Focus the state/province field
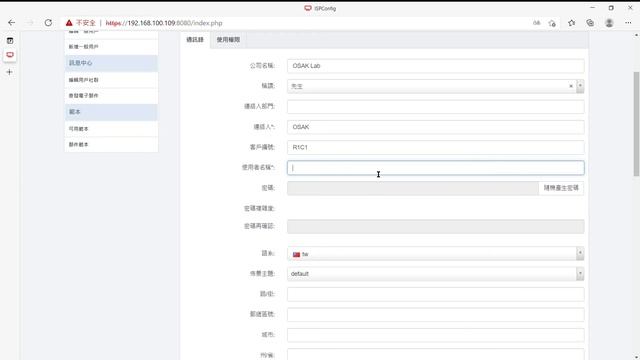The width and height of the screenshot is (640, 360). (436, 354)
